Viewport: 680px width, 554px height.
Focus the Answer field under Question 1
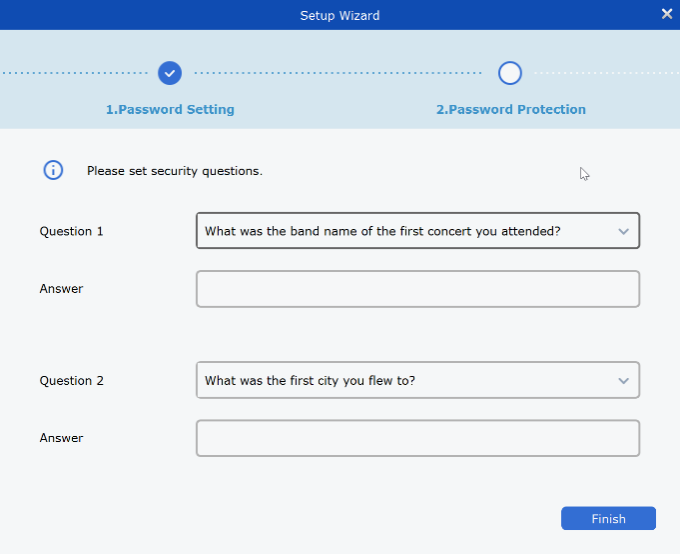(417, 289)
